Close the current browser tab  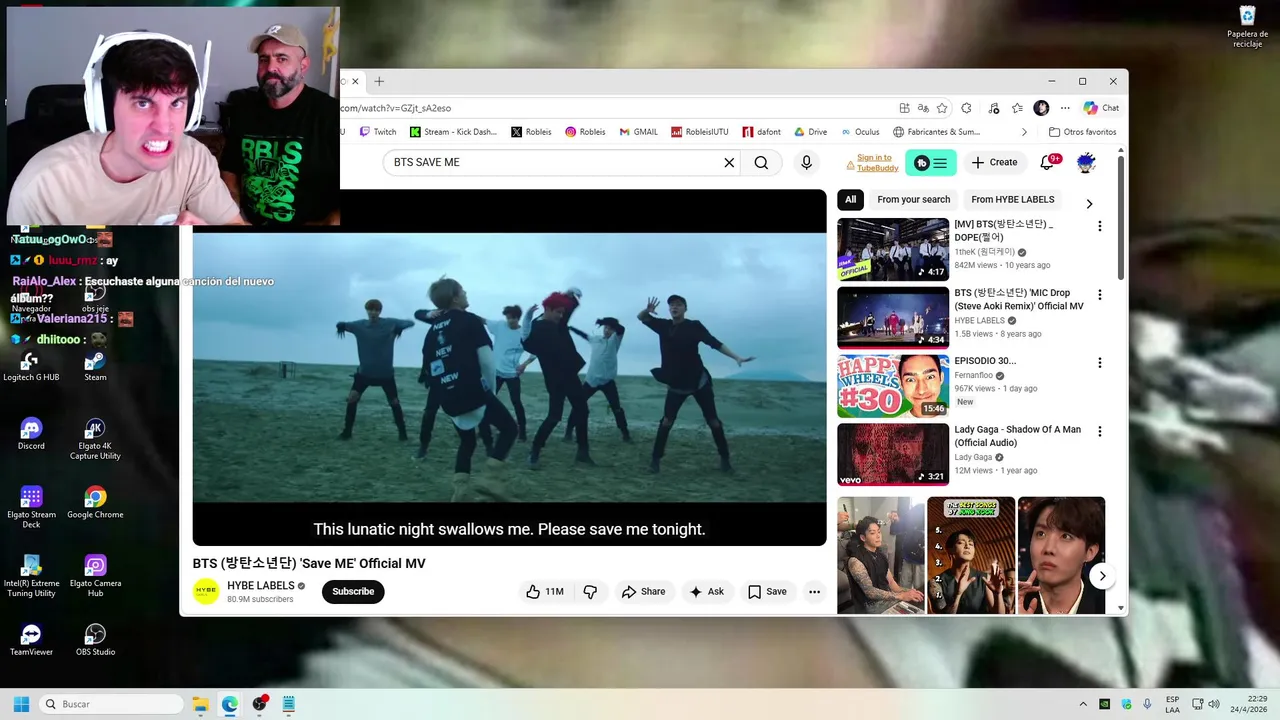click(354, 82)
